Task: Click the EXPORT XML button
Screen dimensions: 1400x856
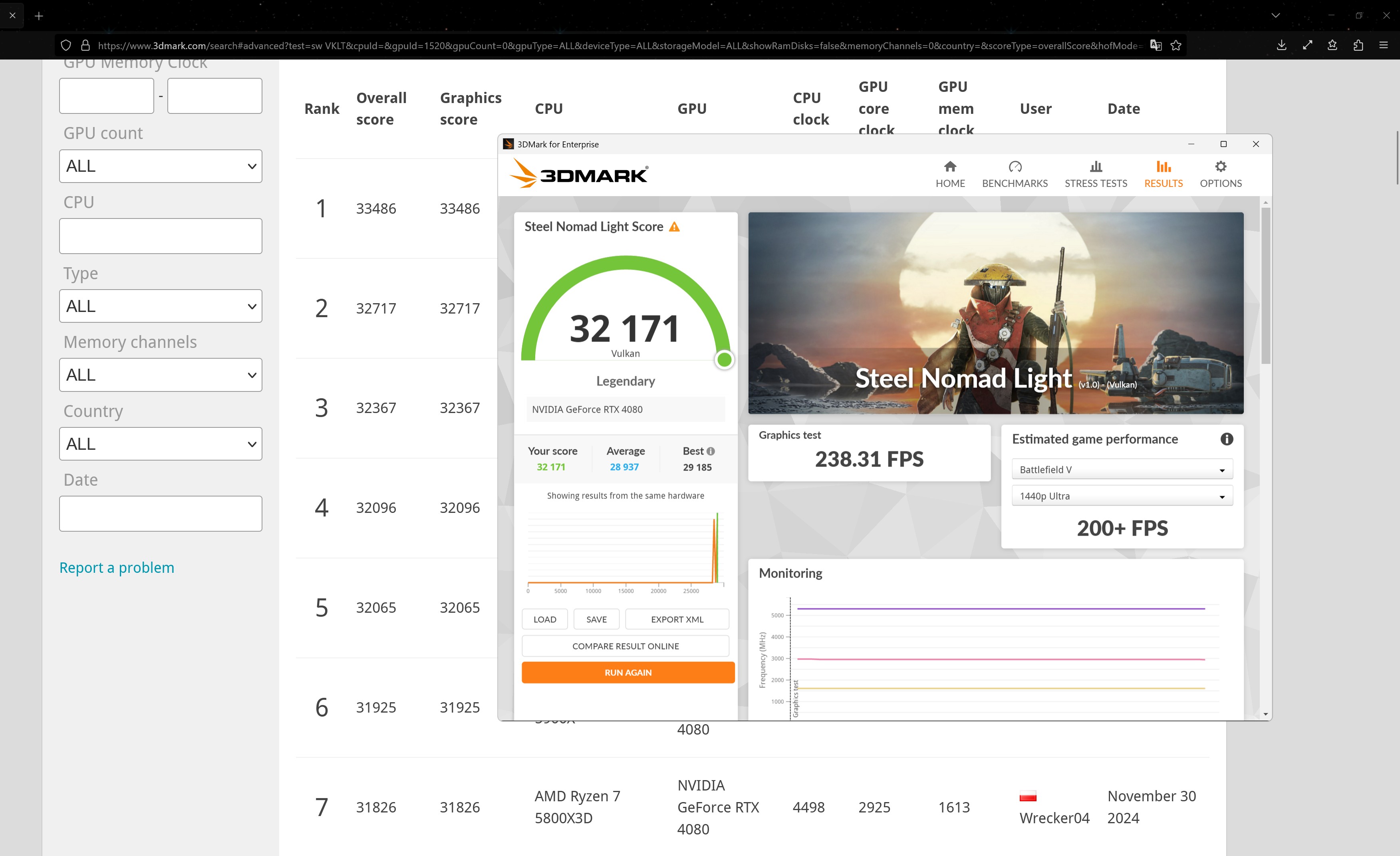Action: pyautogui.click(x=677, y=619)
